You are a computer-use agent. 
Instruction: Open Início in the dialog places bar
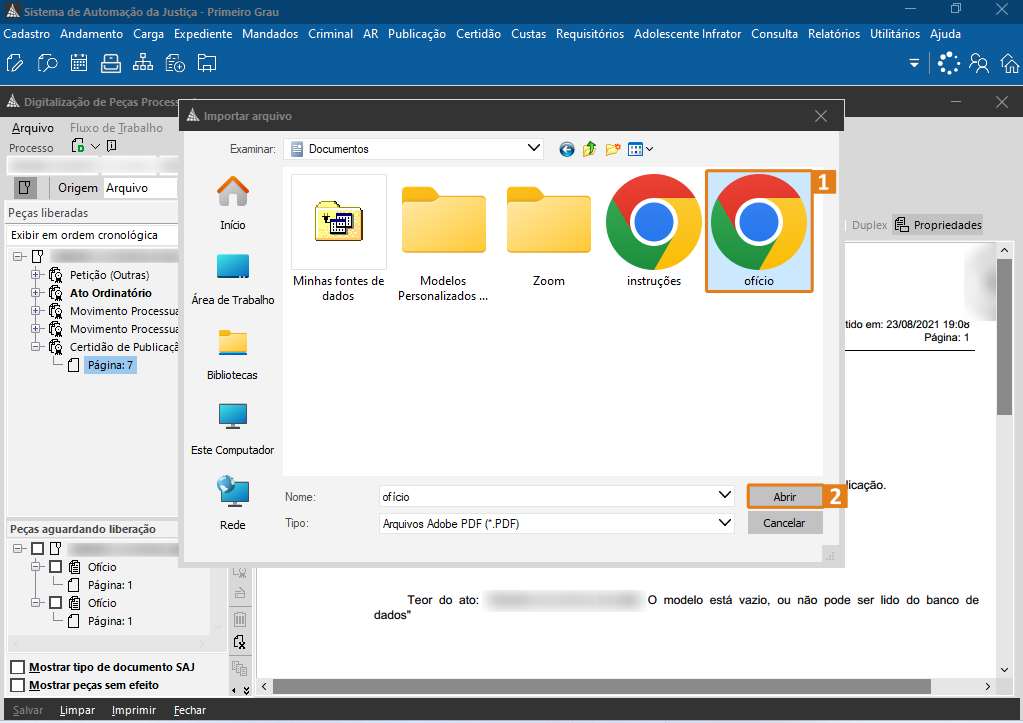[x=233, y=203]
